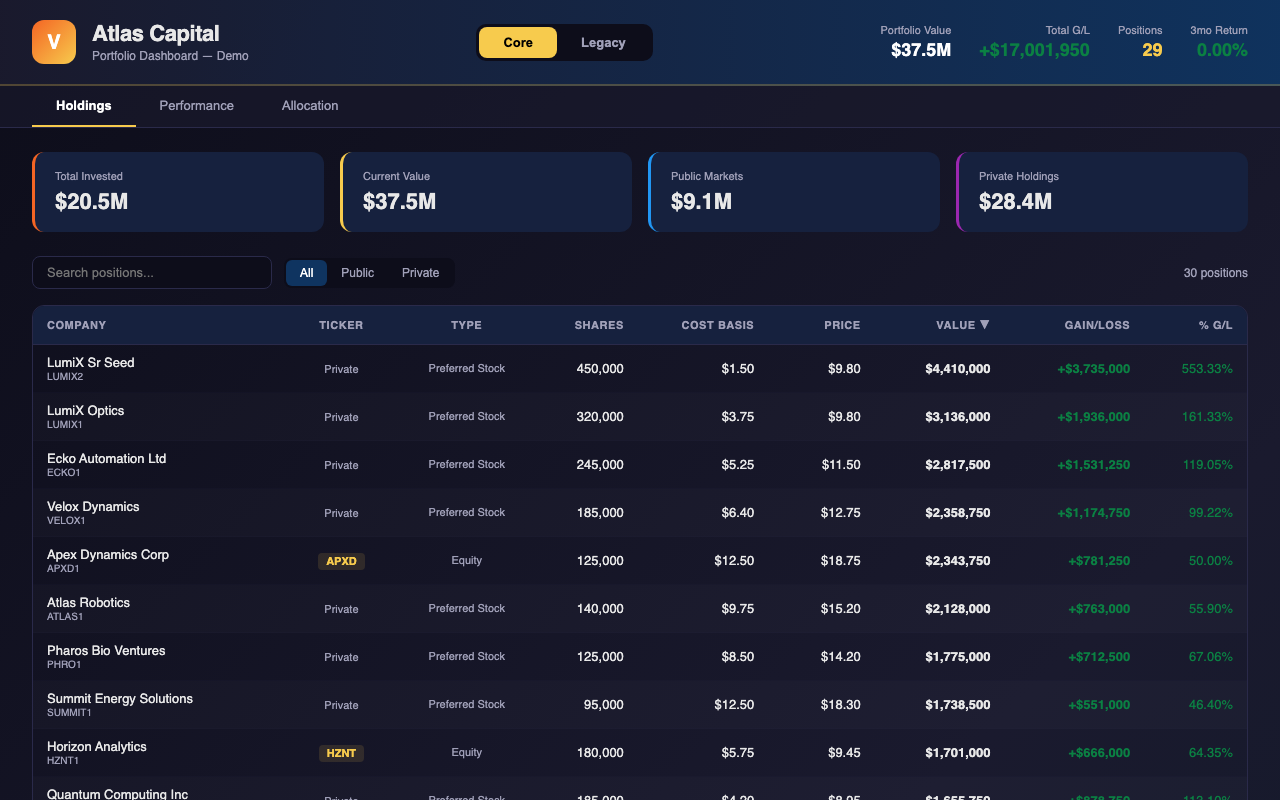Viewport: 1280px width, 800px height.
Task: Sort by COST BASIS column header
Action: pos(718,325)
